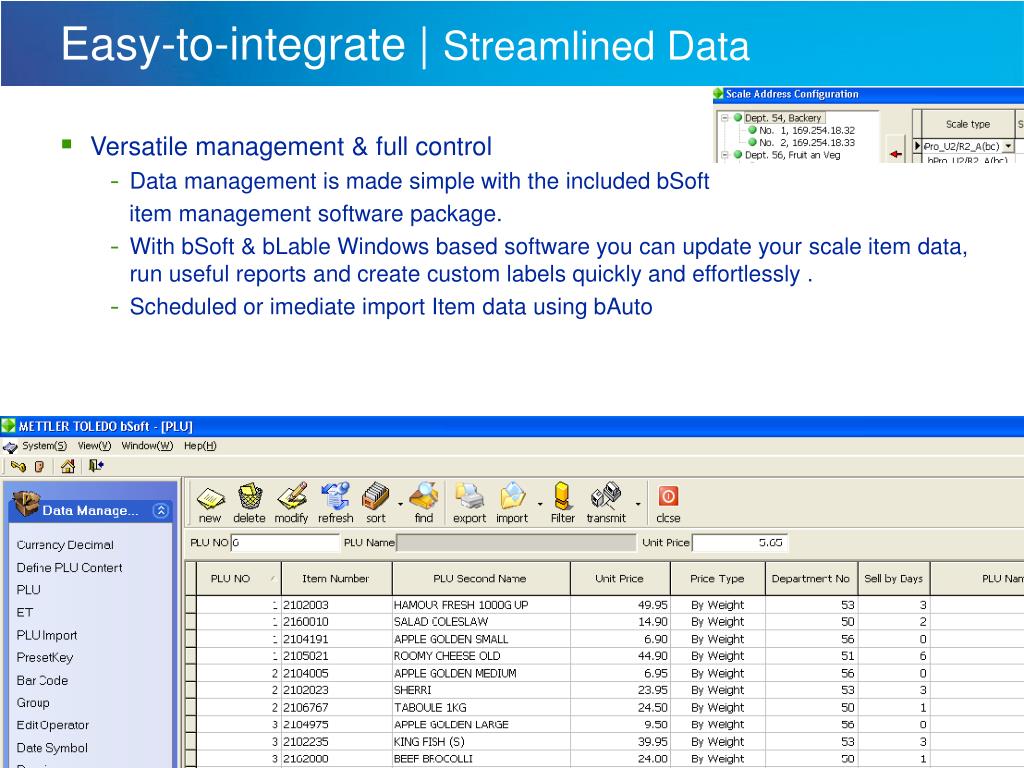Click the export printer icon
1024x768 pixels.
[469, 496]
